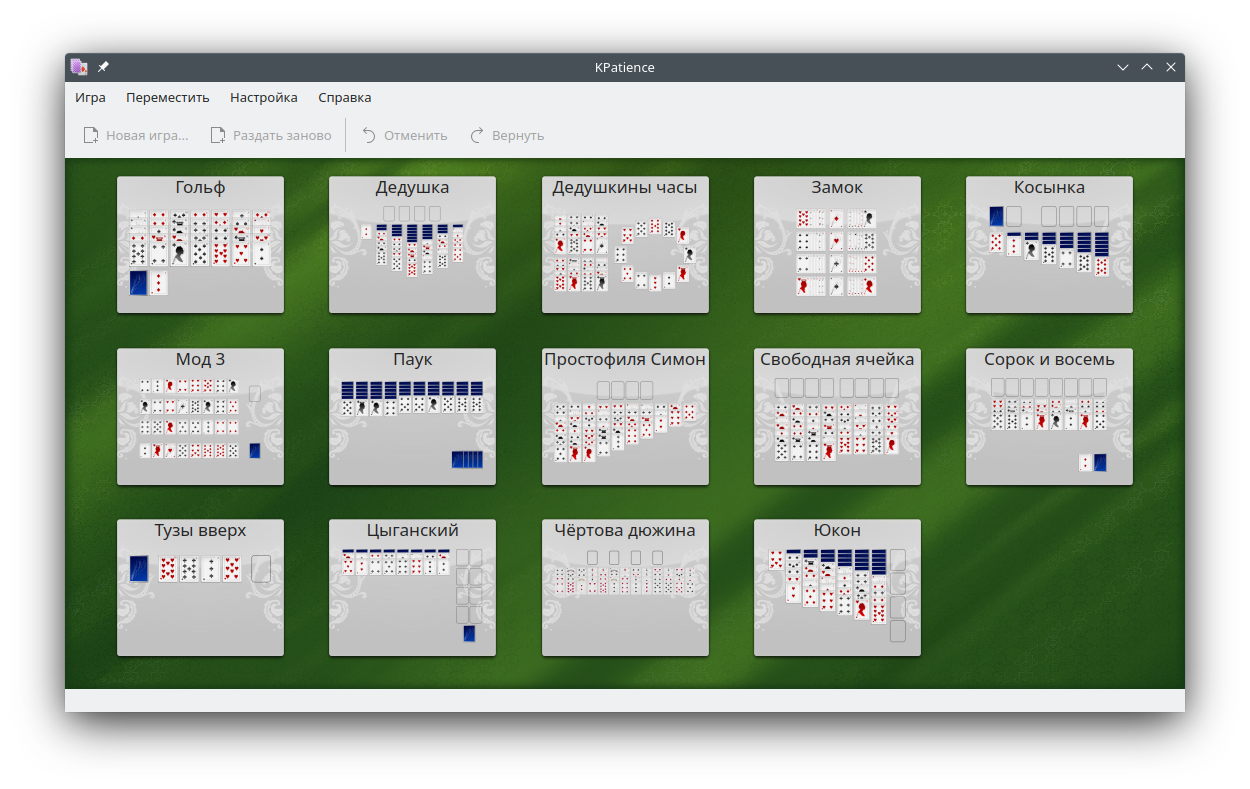
Task: Open the Игра menu
Action: pos(90,97)
